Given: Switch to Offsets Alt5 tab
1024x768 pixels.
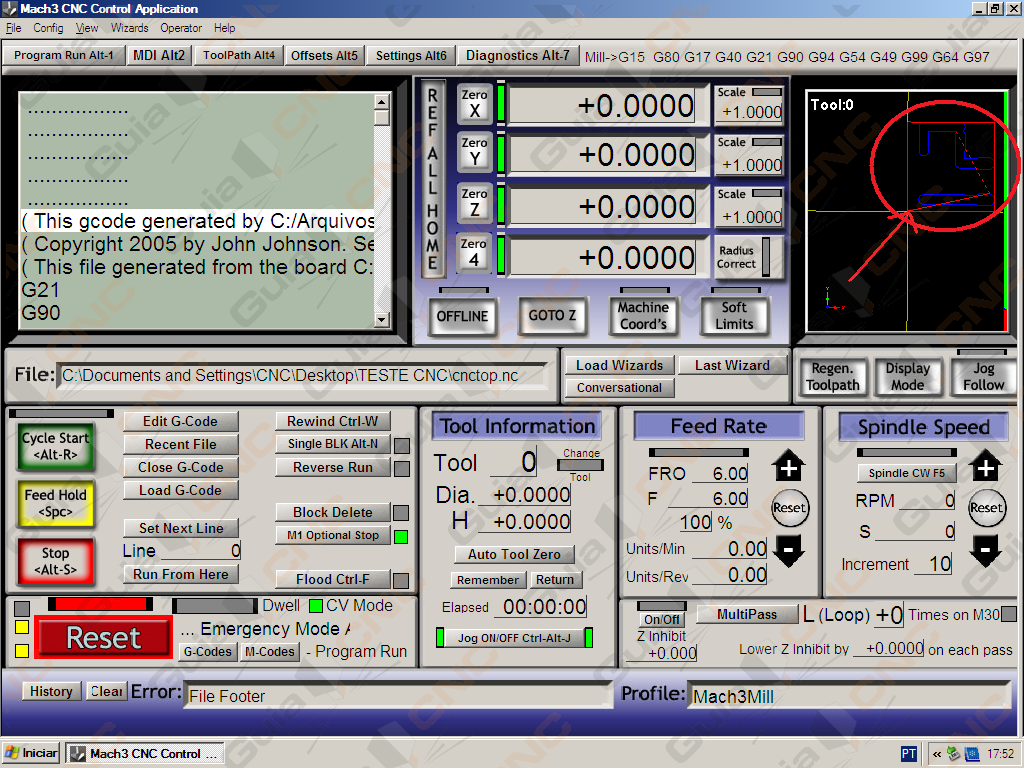Looking at the screenshot, I should 324,56.
